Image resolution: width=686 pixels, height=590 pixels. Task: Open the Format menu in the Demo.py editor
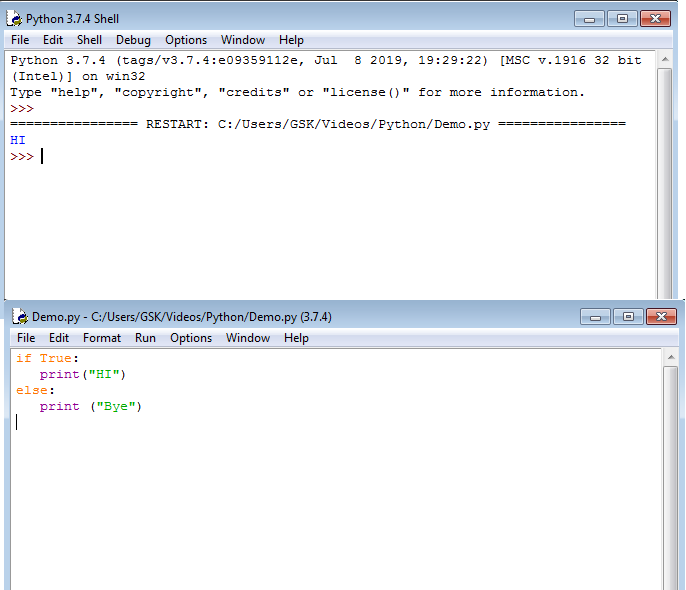coord(102,338)
